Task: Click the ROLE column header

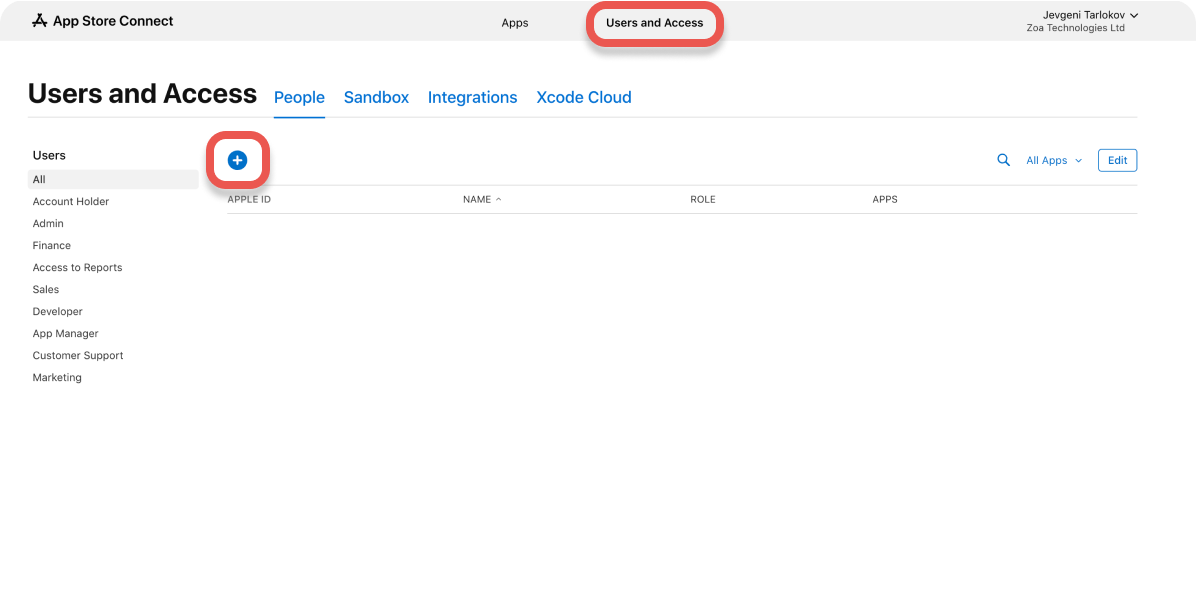Action: pyautogui.click(x=702, y=200)
